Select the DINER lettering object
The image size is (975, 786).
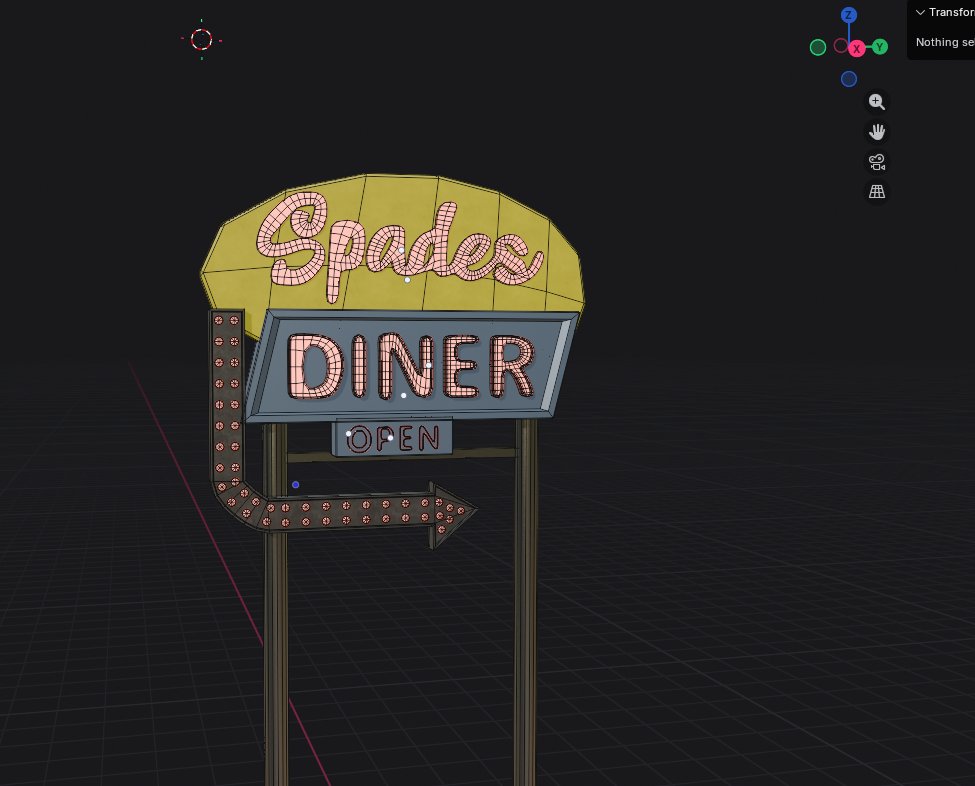coord(410,367)
